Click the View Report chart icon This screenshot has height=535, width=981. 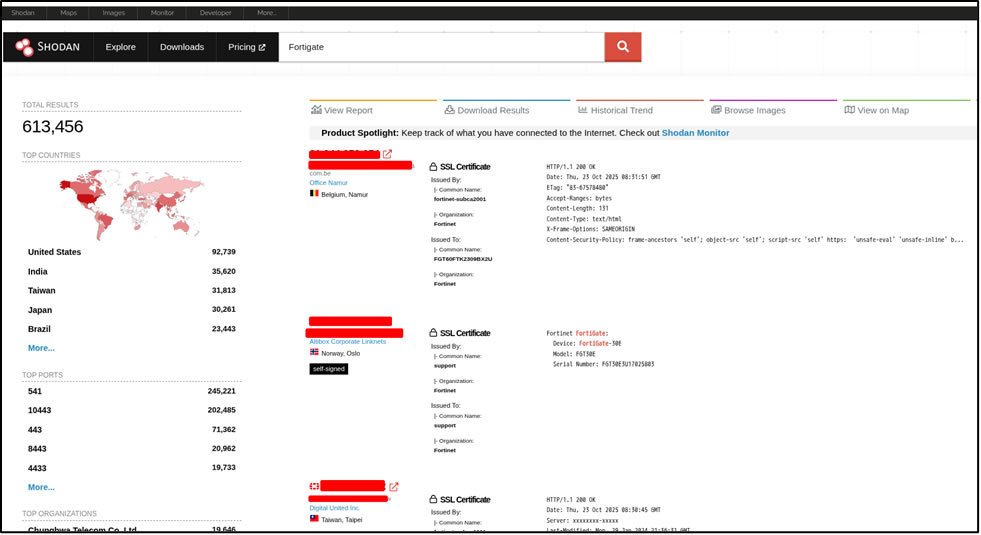(316, 110)
